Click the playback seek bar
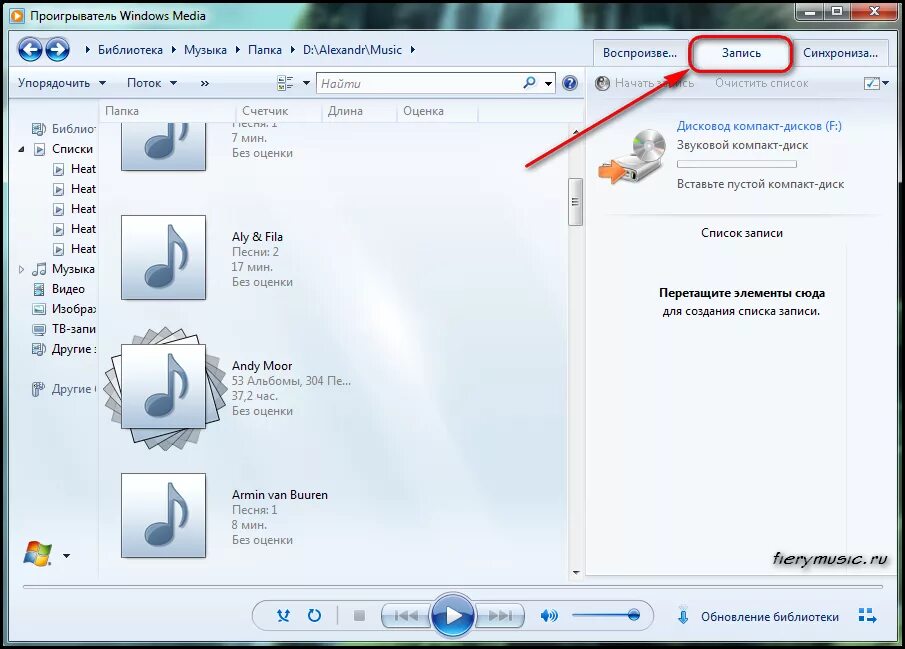Image resolution: width=905 pixels, height=649 pixels. point(452,587)
